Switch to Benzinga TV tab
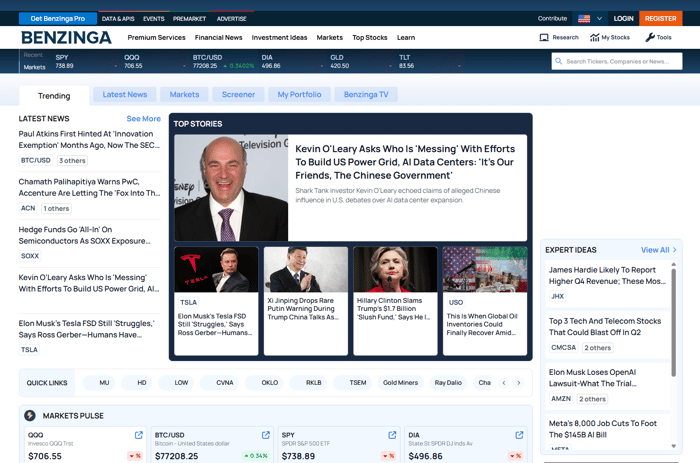Screen dimensions: 700x463 [366, 95]
